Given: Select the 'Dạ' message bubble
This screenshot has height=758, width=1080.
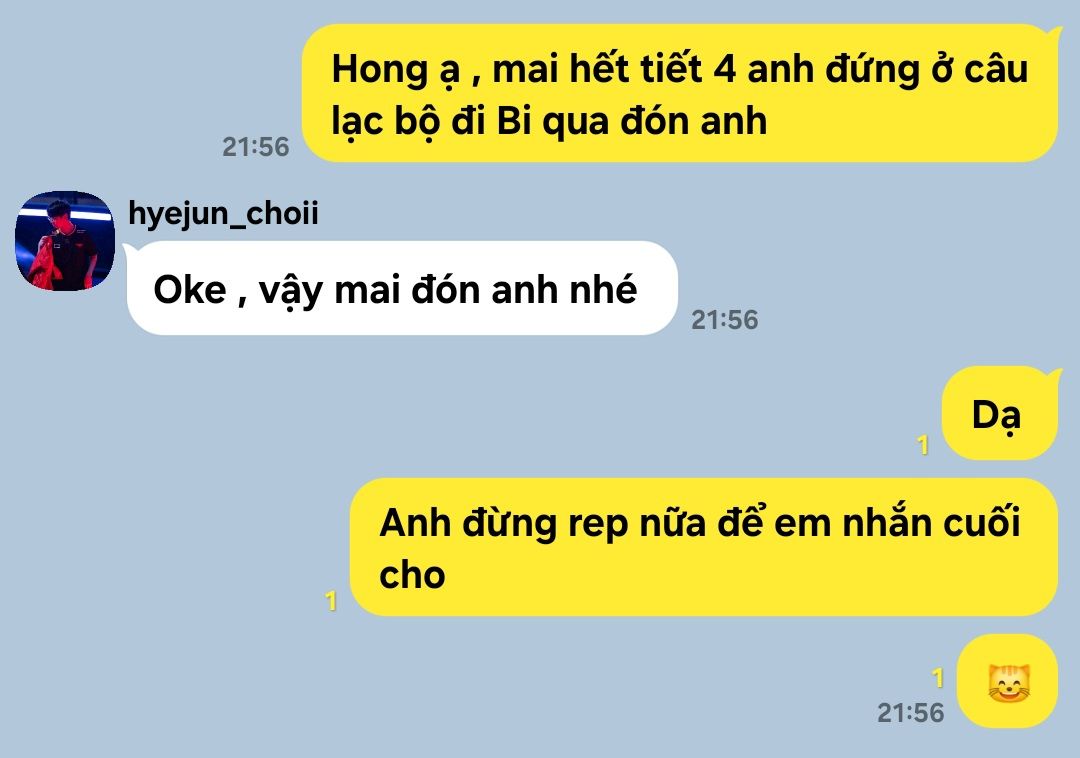Looking at the screenshot, I should coord(1000,412).
